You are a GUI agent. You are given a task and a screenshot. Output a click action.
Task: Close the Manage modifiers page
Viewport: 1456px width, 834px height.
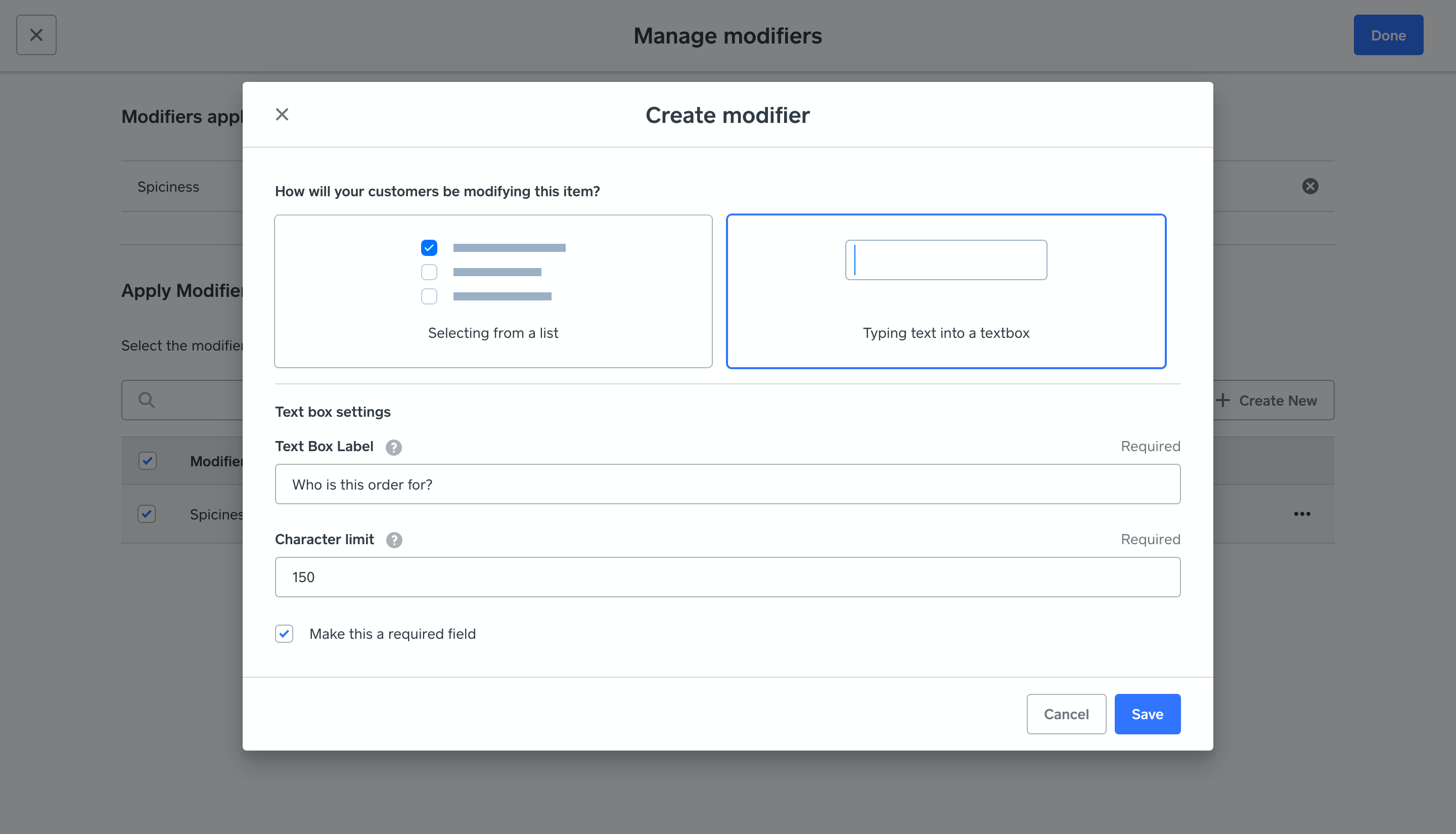(36, 35)
